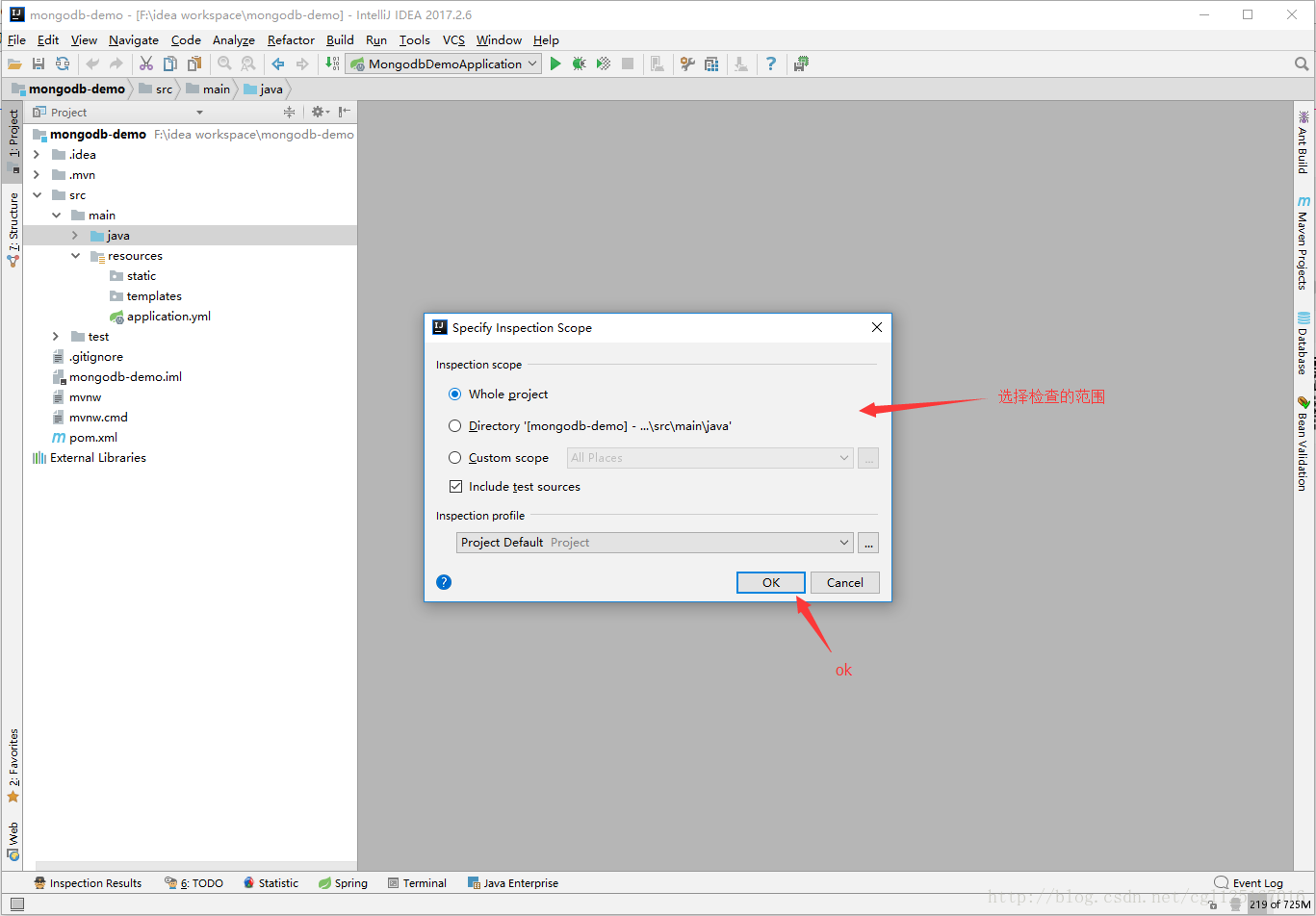Viewport: 1316px width, 916px height.
Task: Select the templates folder
Action: 154,296
